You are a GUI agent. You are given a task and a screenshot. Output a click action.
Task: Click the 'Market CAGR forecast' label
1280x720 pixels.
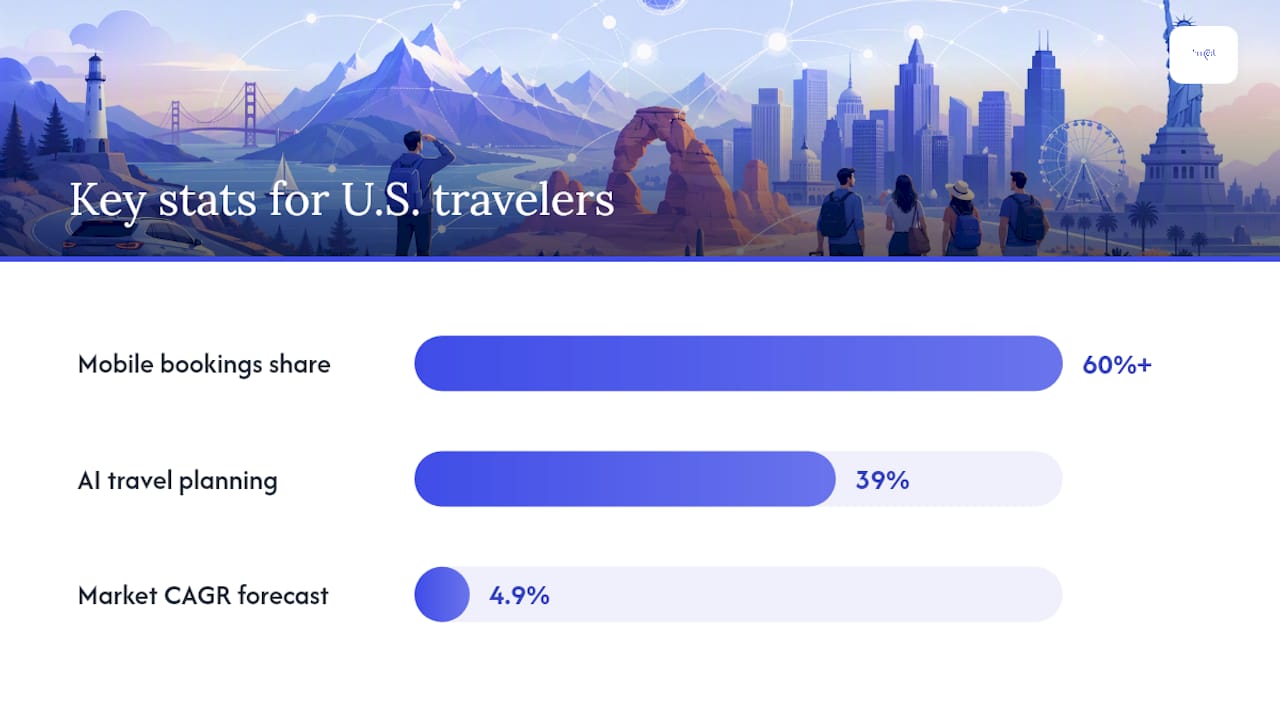pyautogui.click(x=203, y=595)
